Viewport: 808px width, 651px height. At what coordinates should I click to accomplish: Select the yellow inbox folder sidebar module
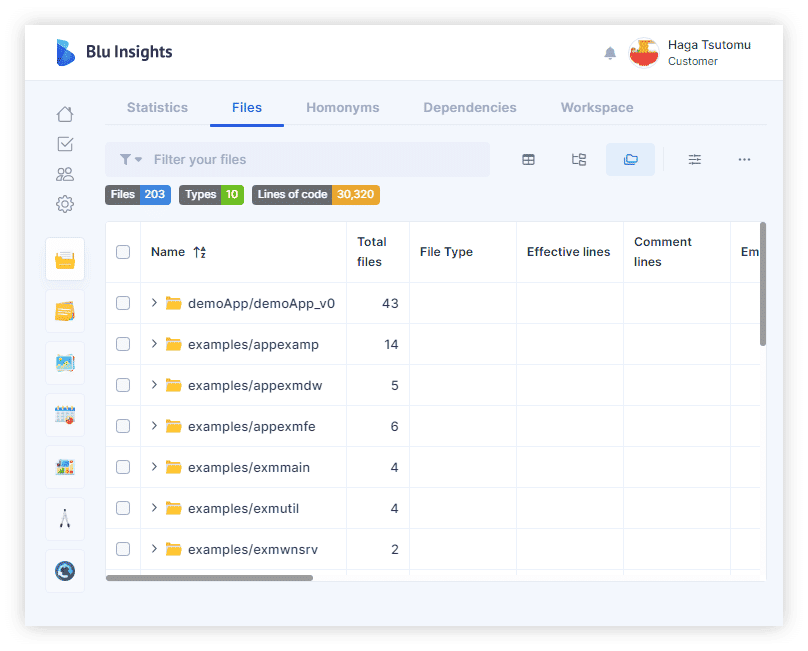pos(65,259)
